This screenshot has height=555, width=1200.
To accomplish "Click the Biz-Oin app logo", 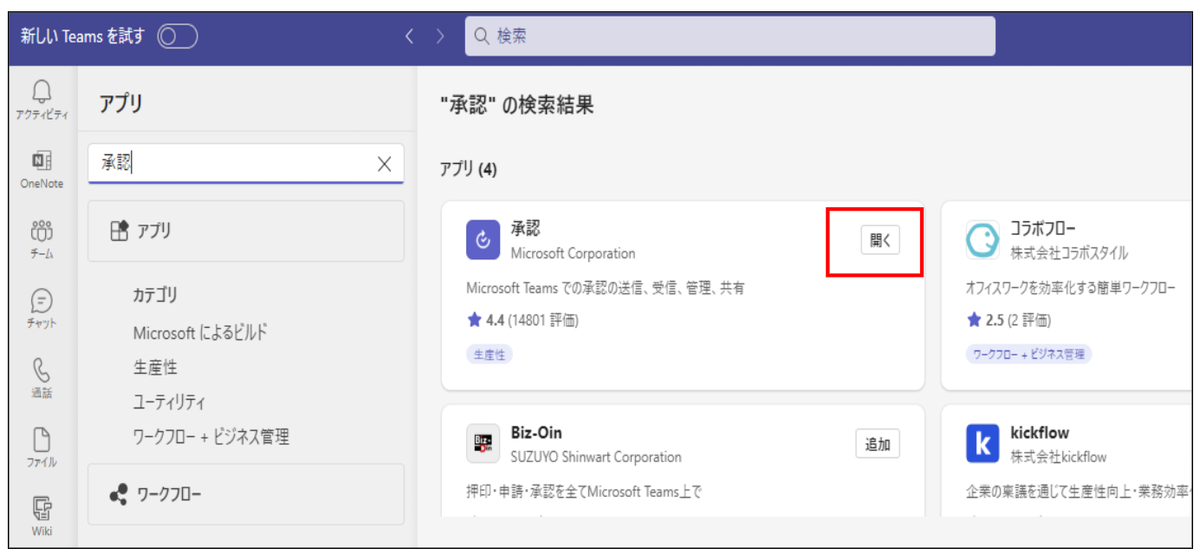I will coord(483,445).
